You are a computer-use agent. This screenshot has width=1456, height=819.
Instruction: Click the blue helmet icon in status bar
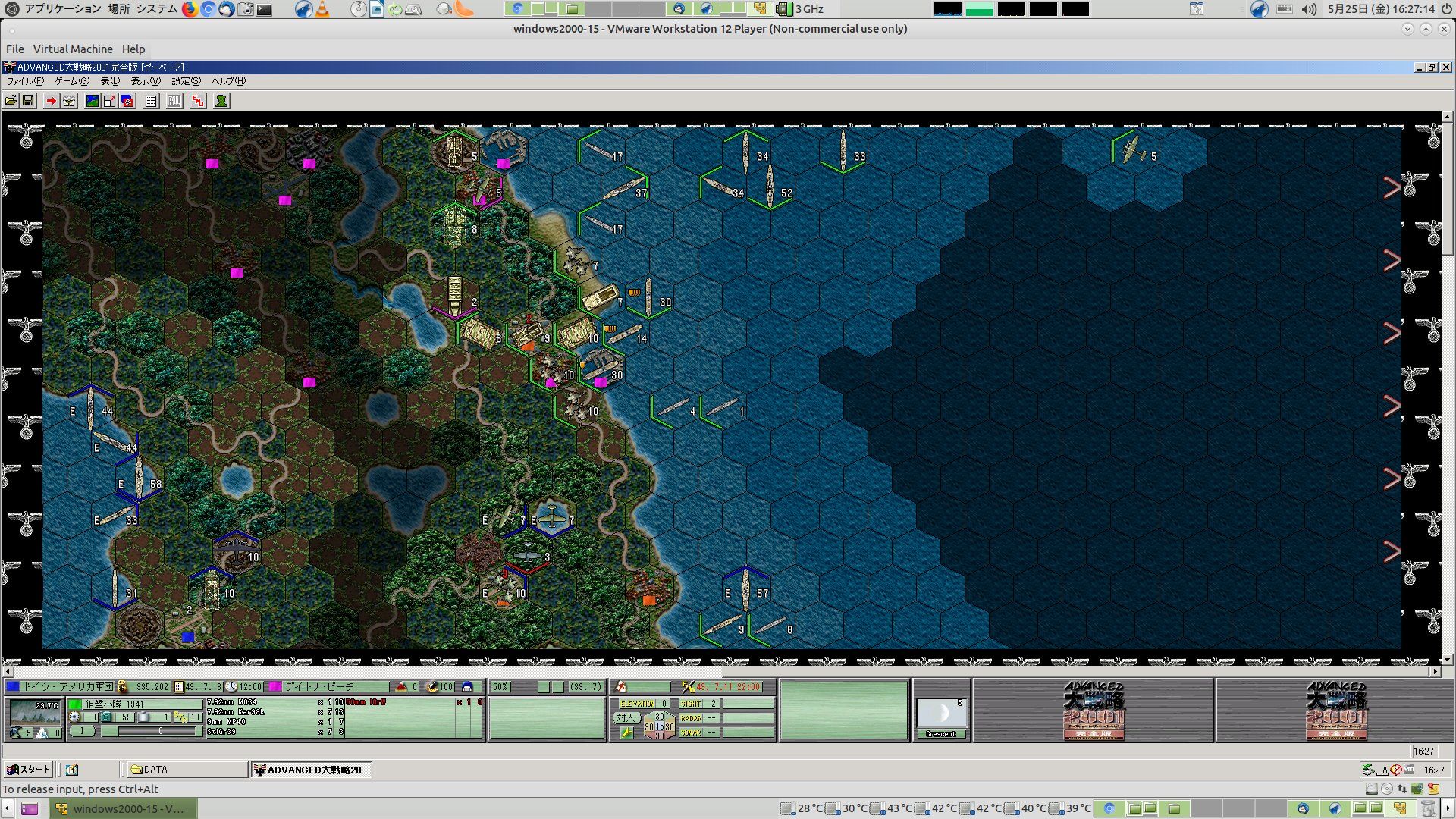(467, 686)
